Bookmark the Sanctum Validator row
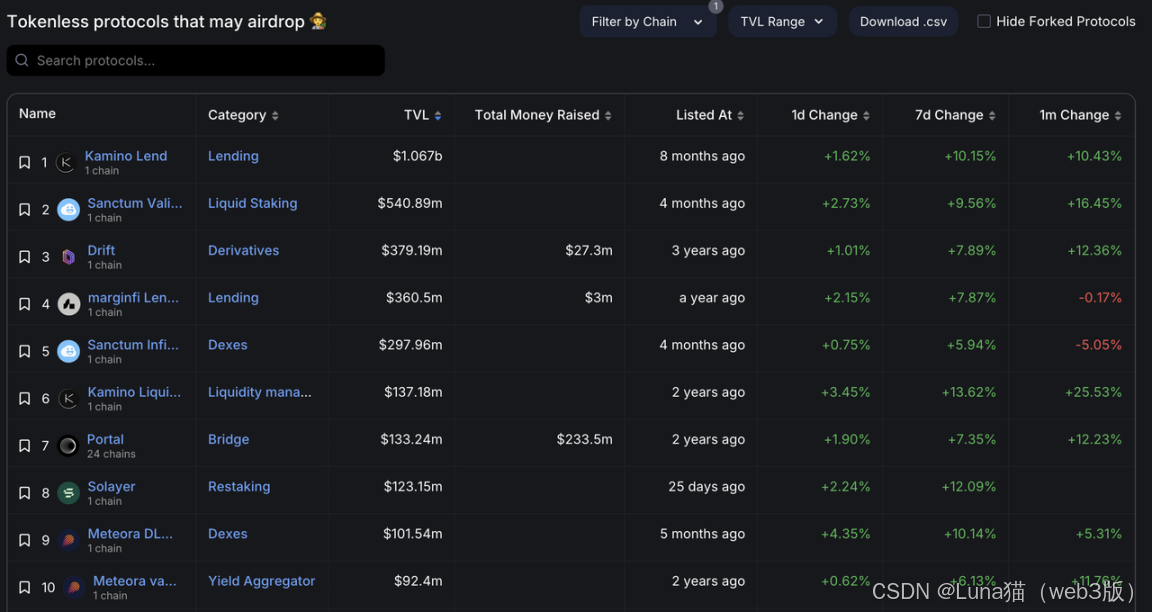Screen dimensions: 1152x612 coord(24,209)
